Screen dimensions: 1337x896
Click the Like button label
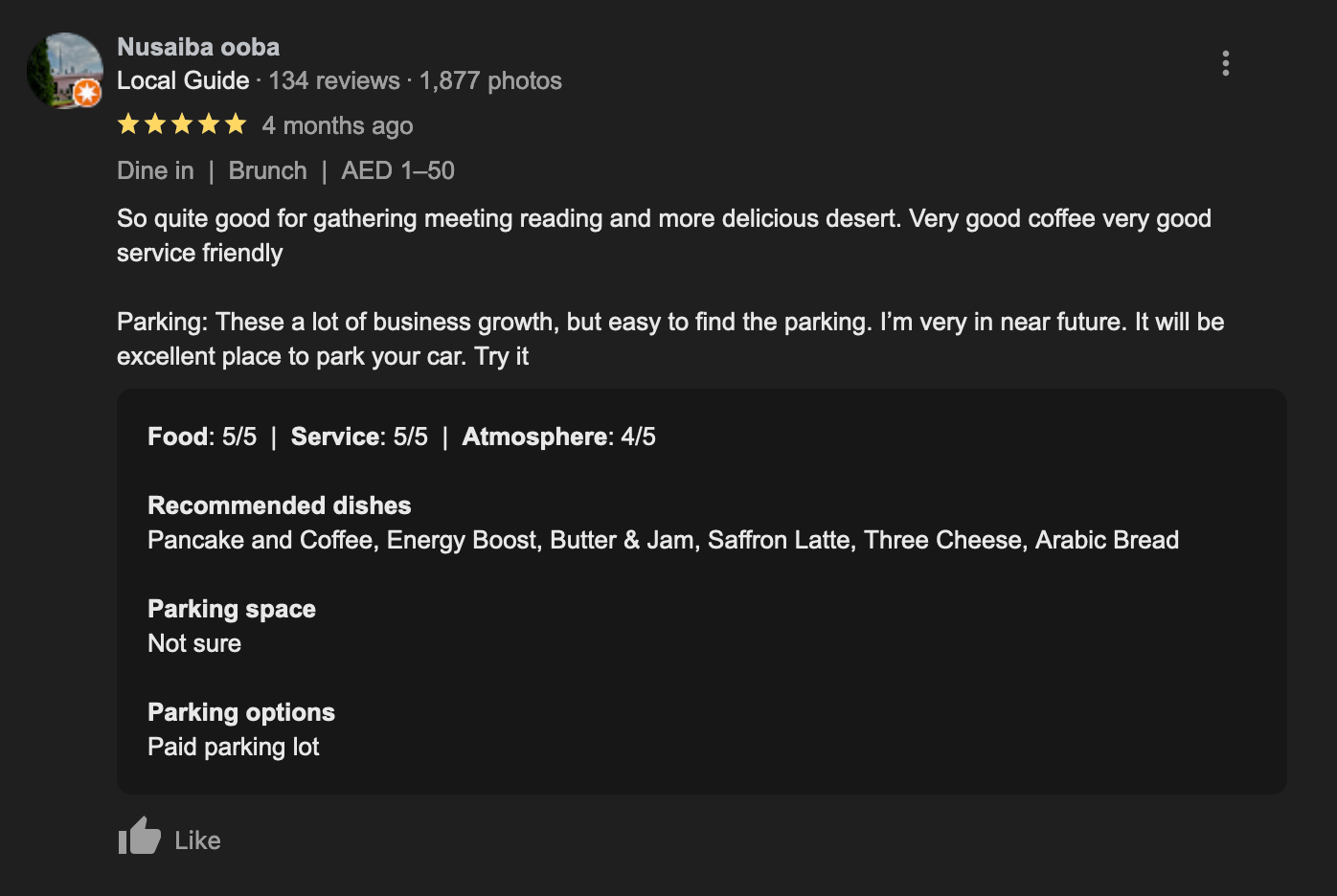(197, 840)
